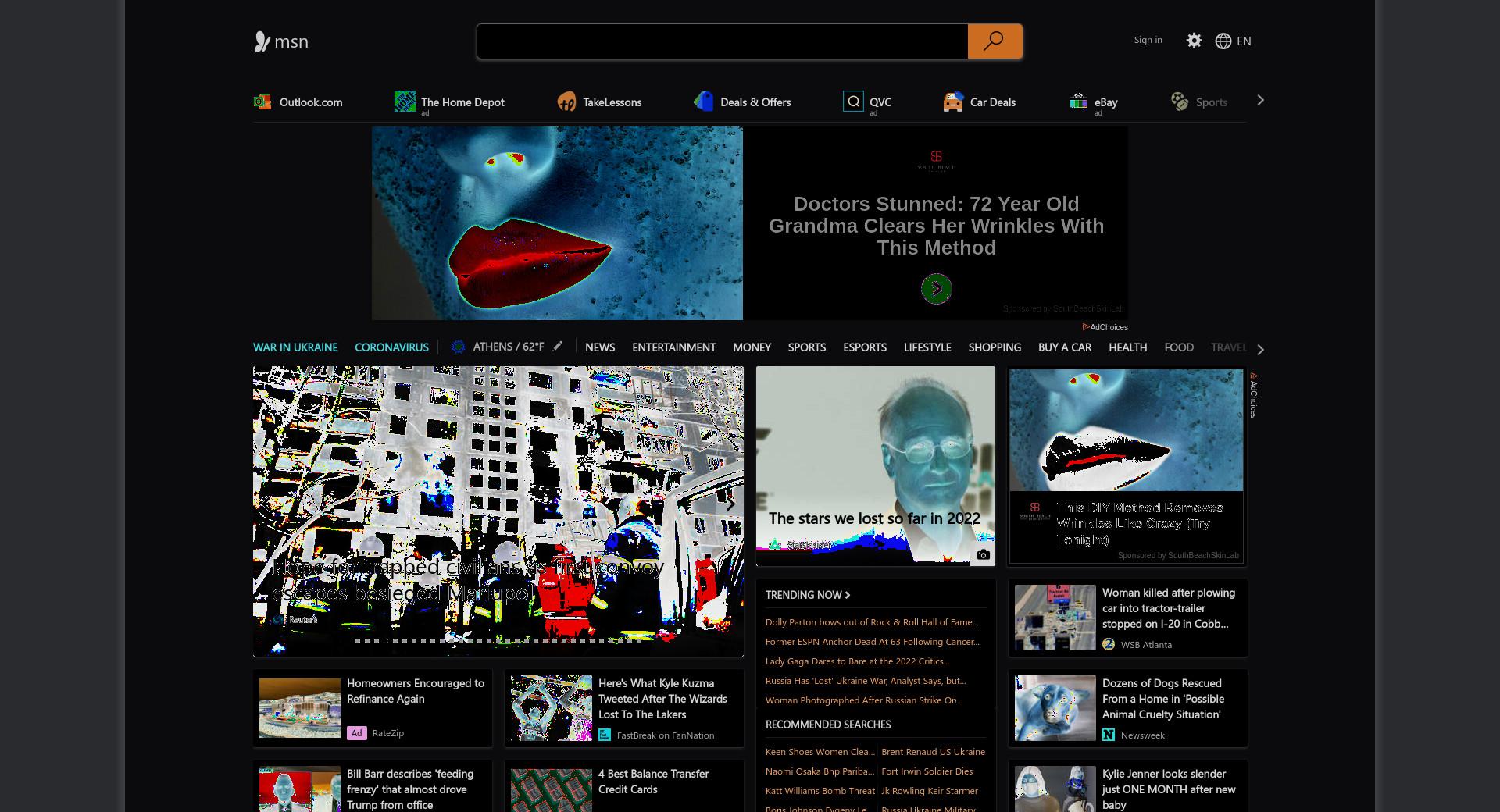Image resolution: width=1500 pixels, height=812 pixels.
Task: Open the Trending Now section header
Action: click(808, 595)
